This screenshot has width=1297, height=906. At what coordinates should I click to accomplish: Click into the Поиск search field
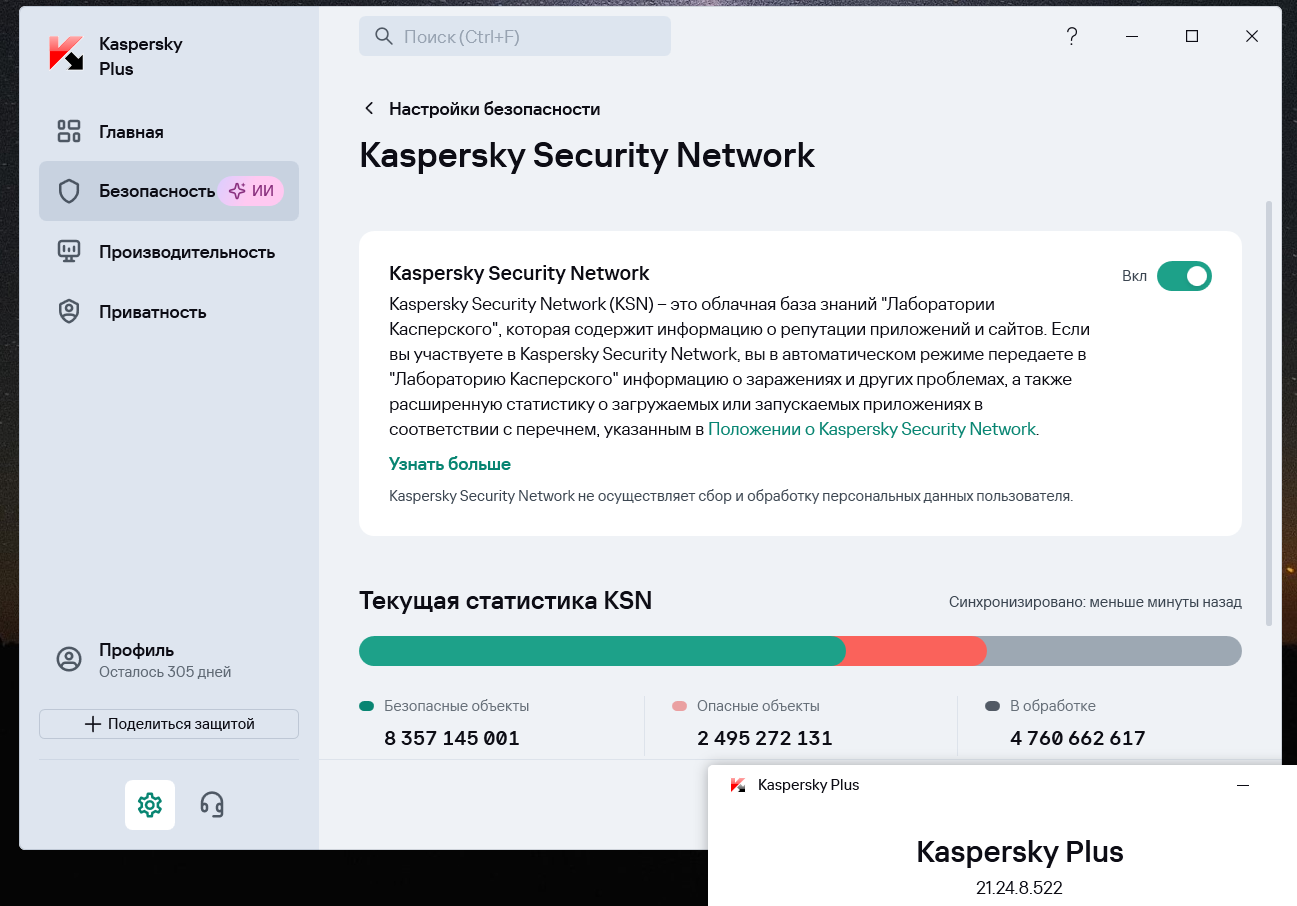pyautogui.click(x=515, y=37)
